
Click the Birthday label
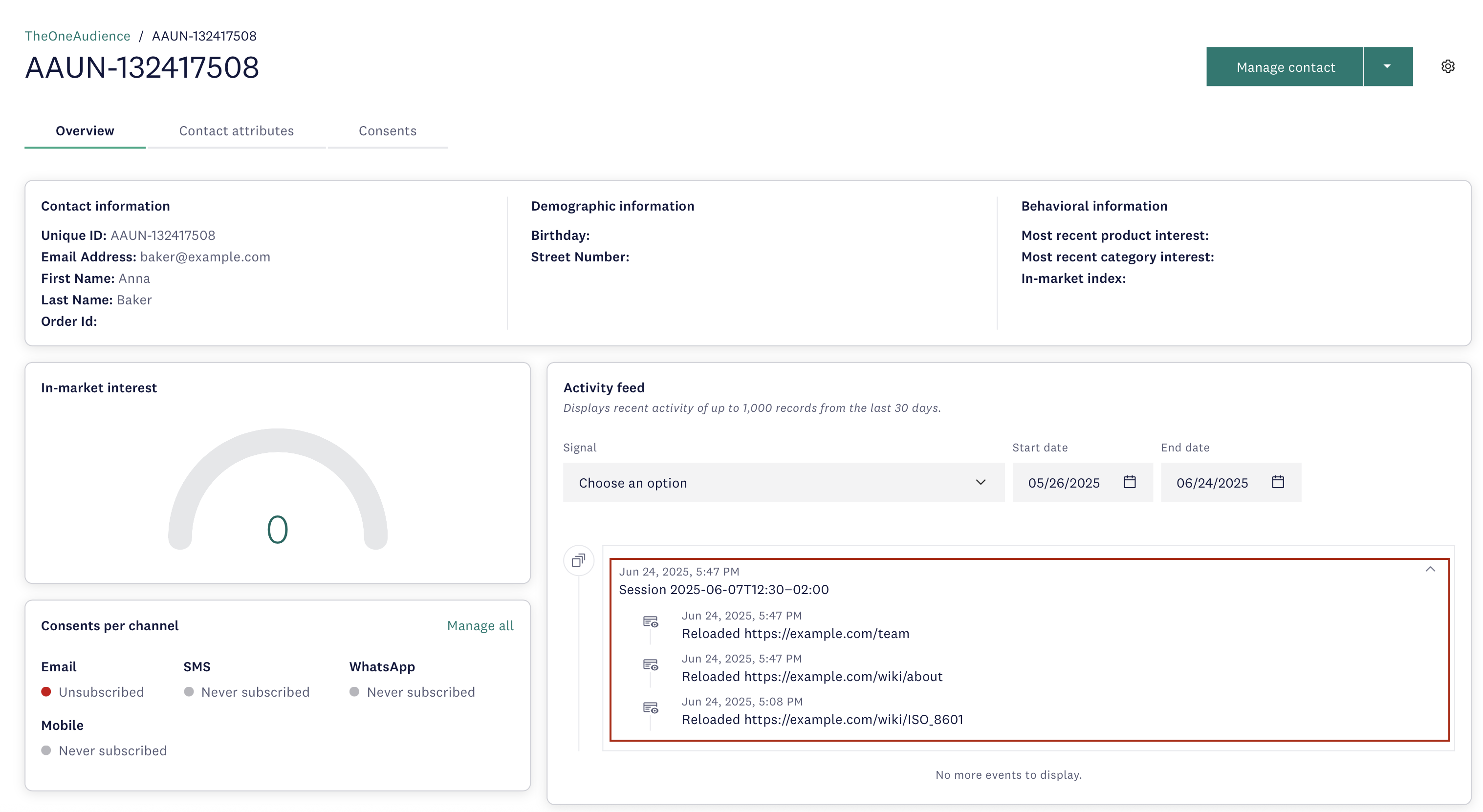[x=560, y=235]
